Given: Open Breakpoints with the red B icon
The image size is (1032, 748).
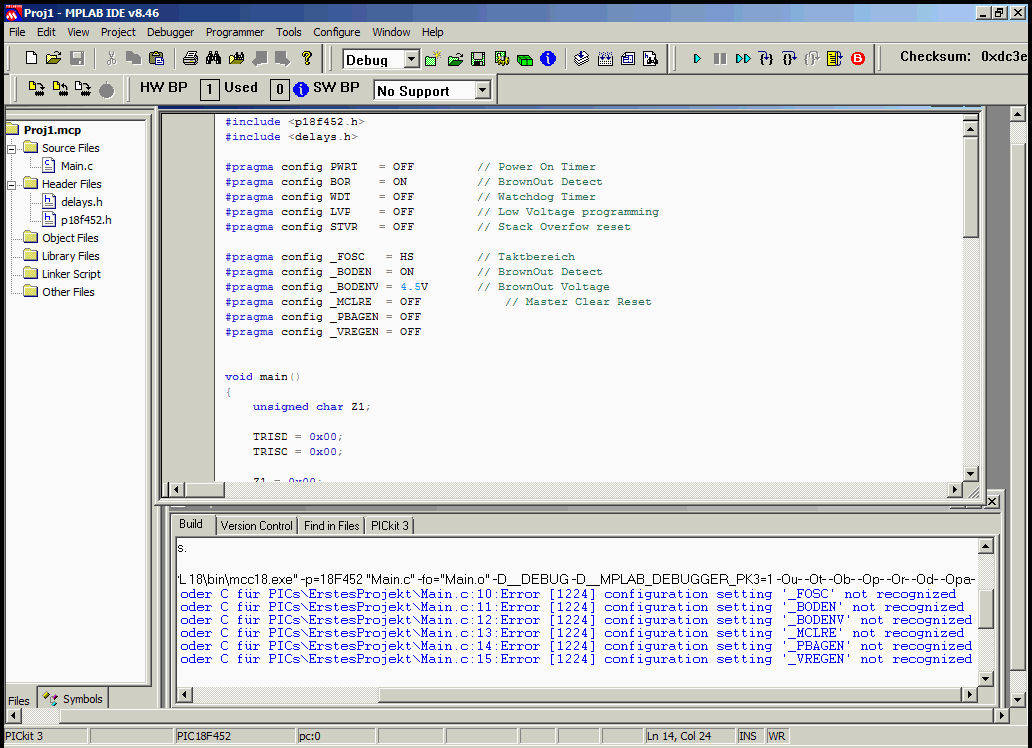Looking at the screenshot, I should pos(858,59).
